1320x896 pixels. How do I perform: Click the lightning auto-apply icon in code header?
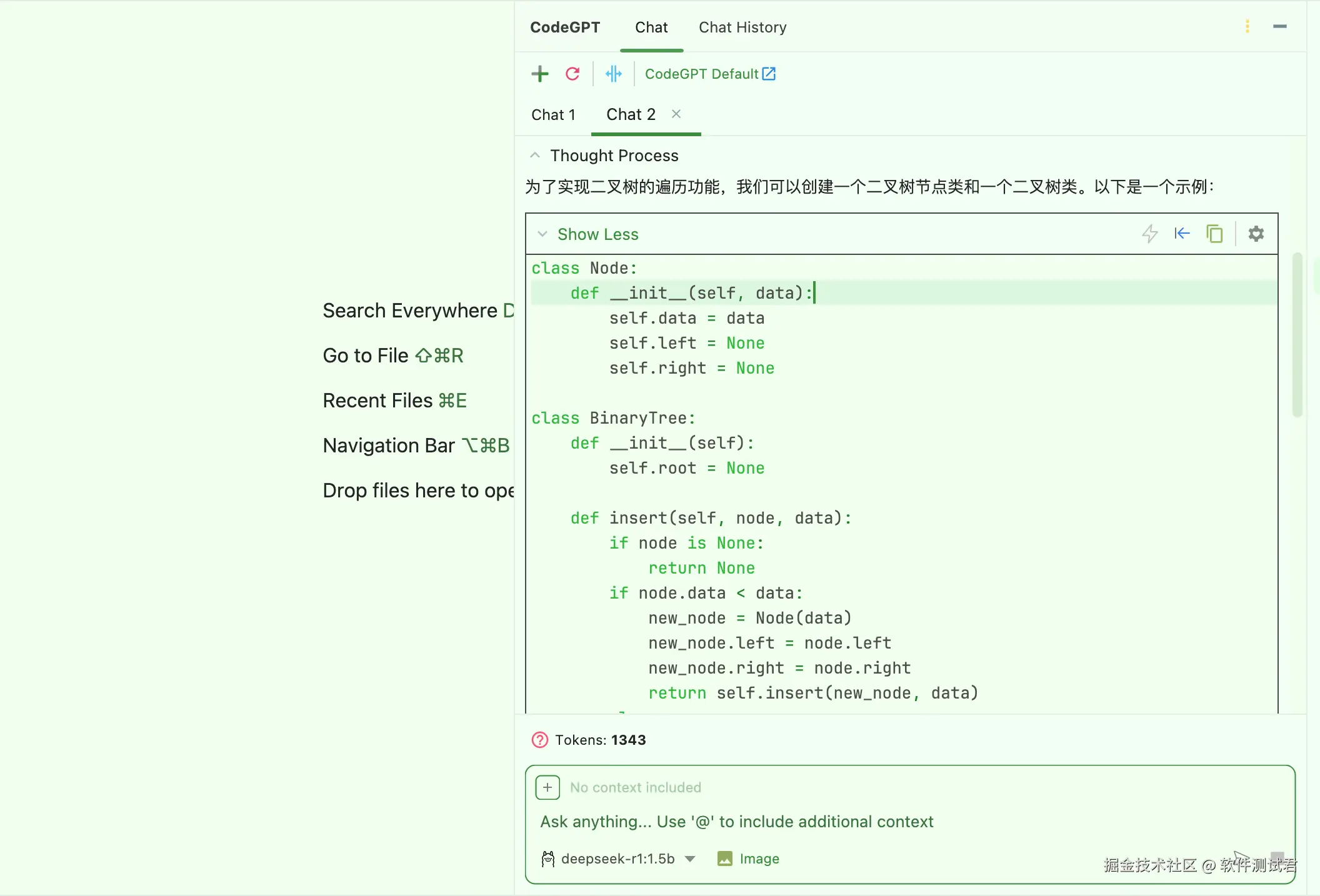(1150, 234)
